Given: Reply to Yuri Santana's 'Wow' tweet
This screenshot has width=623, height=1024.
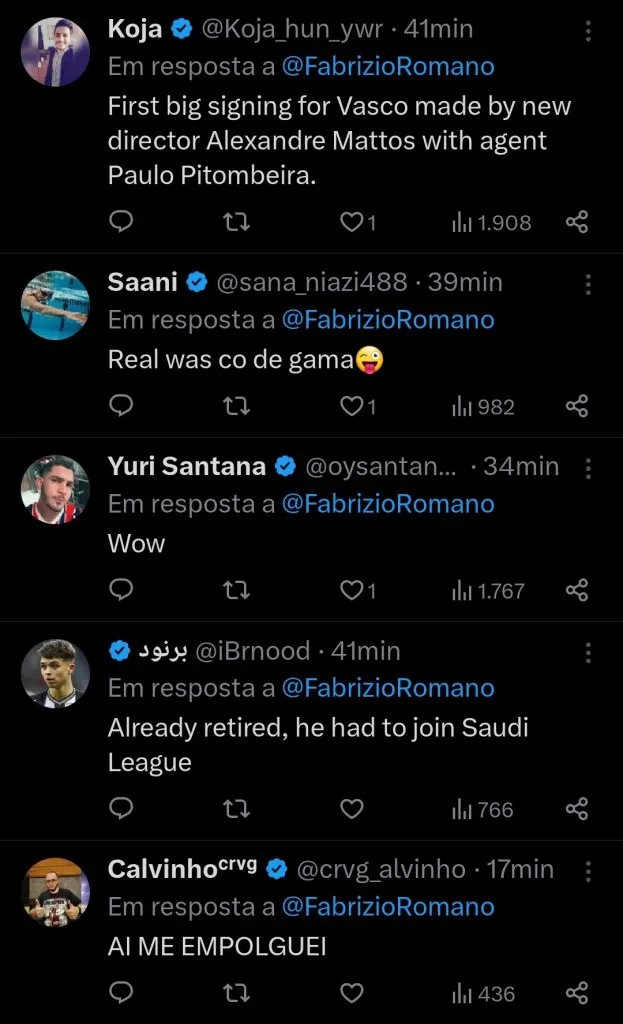Looking at the screenshot, I should click(121, 590).
